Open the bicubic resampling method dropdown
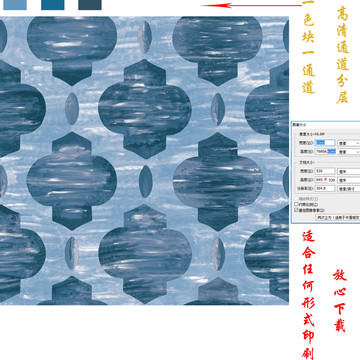360x360 pixels. (x=338, y=217)
